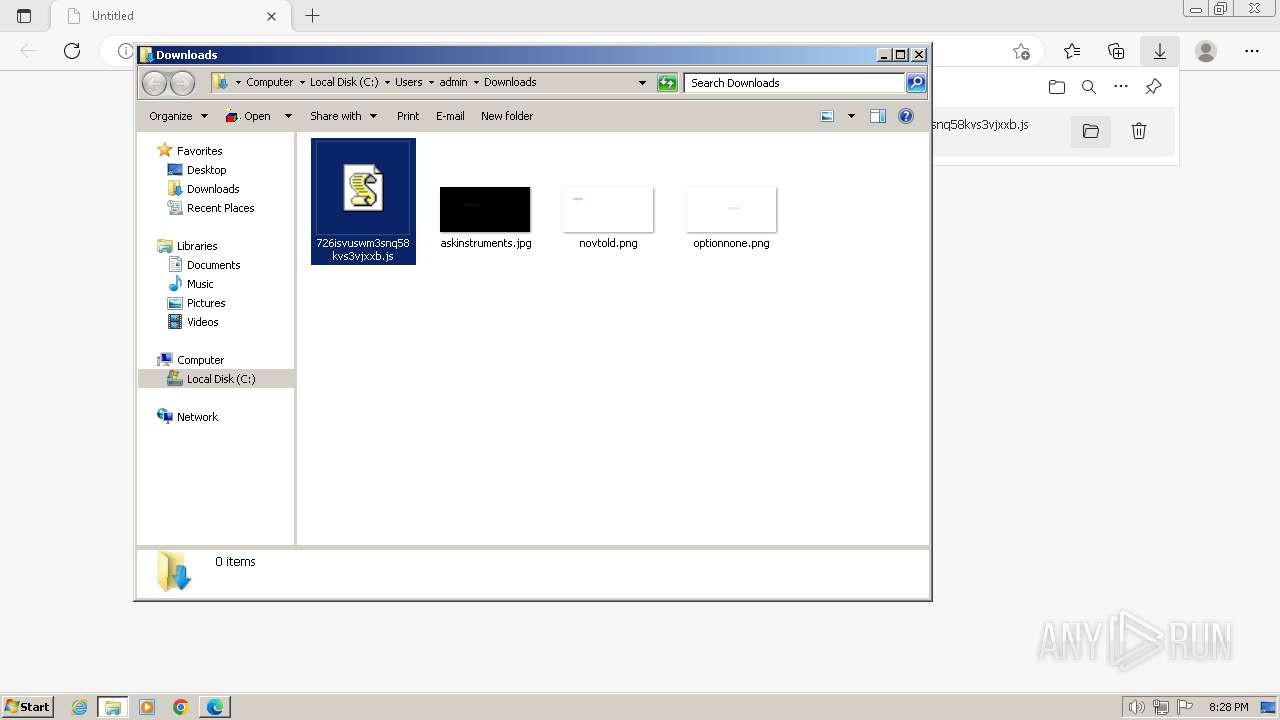The height and width of the screenshot is (720, 1280).
Task: Select Downloads in the navigation pane
Action: [x=213, y=189]
